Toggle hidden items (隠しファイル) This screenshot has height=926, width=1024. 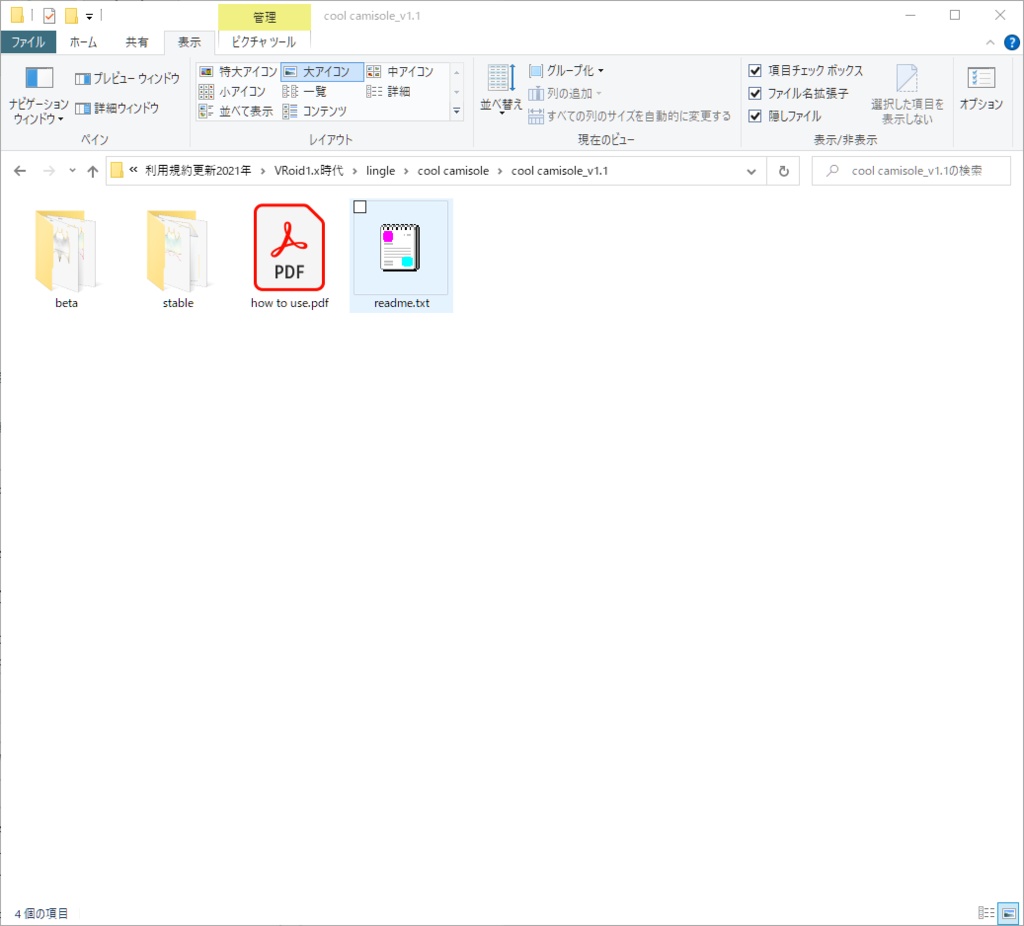(785, 116)
